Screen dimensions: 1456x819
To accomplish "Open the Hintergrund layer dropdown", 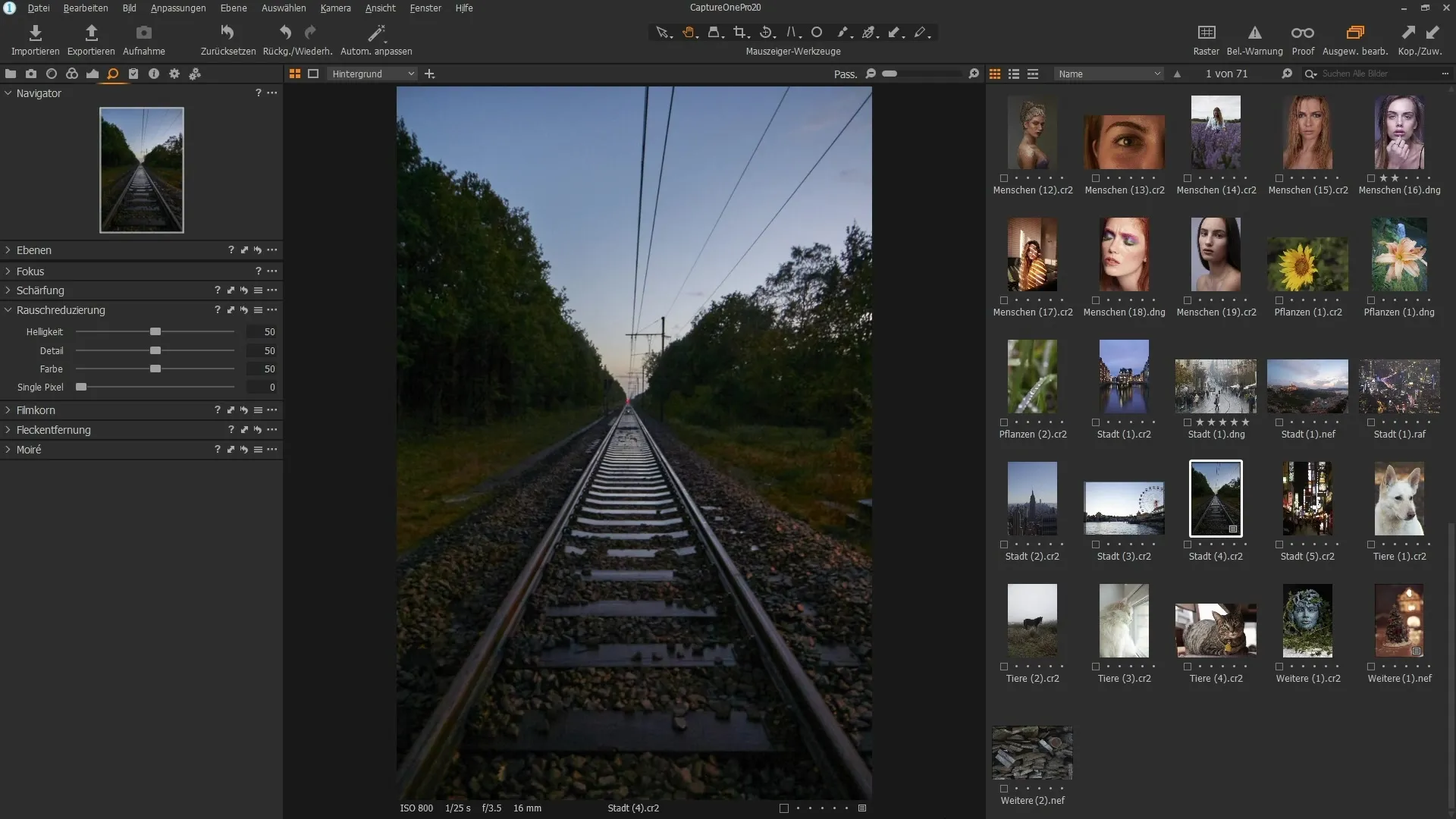I will [x=372, y=74].
